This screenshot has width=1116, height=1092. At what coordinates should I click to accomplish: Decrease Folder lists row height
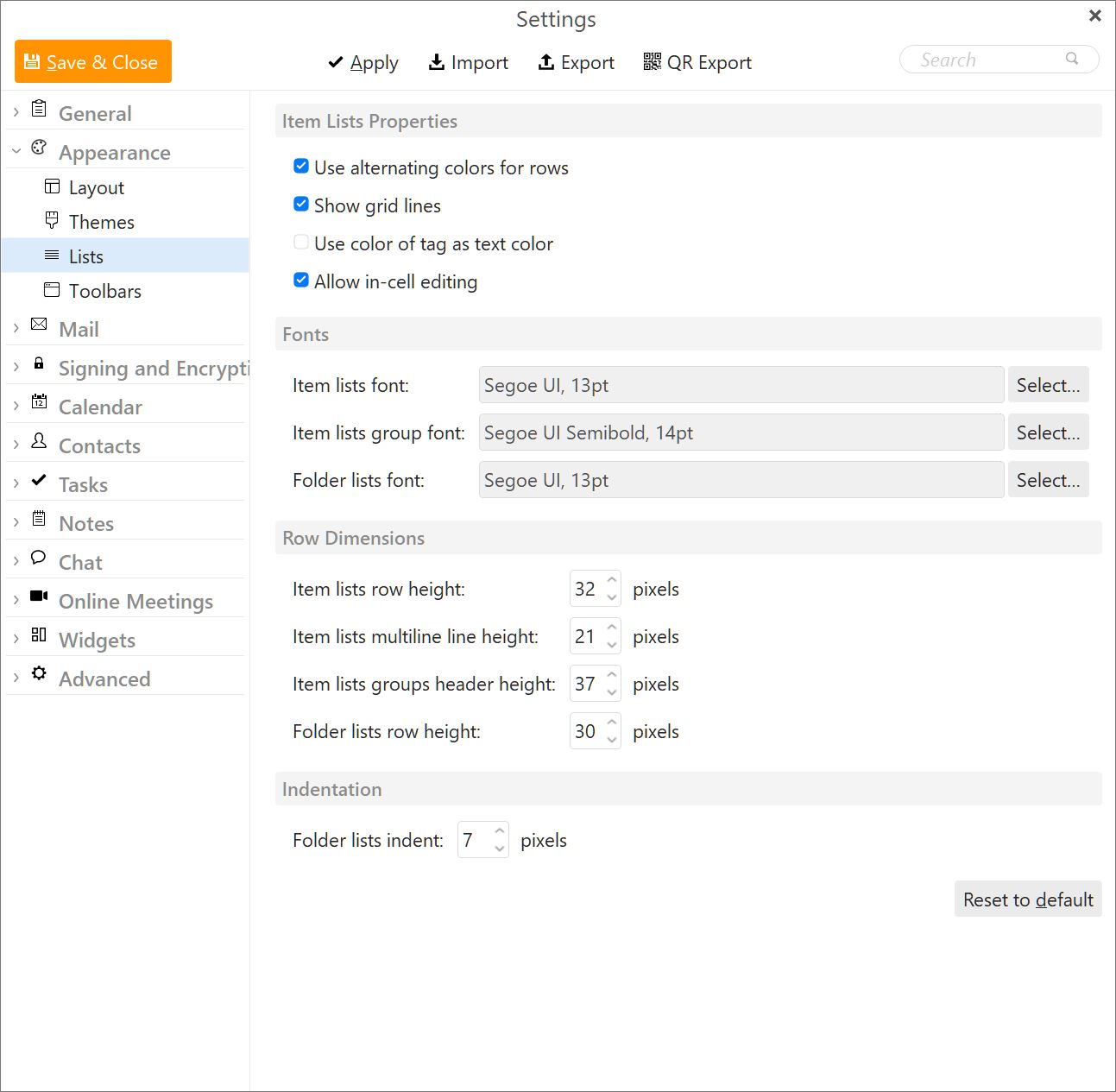coord(612,740)
